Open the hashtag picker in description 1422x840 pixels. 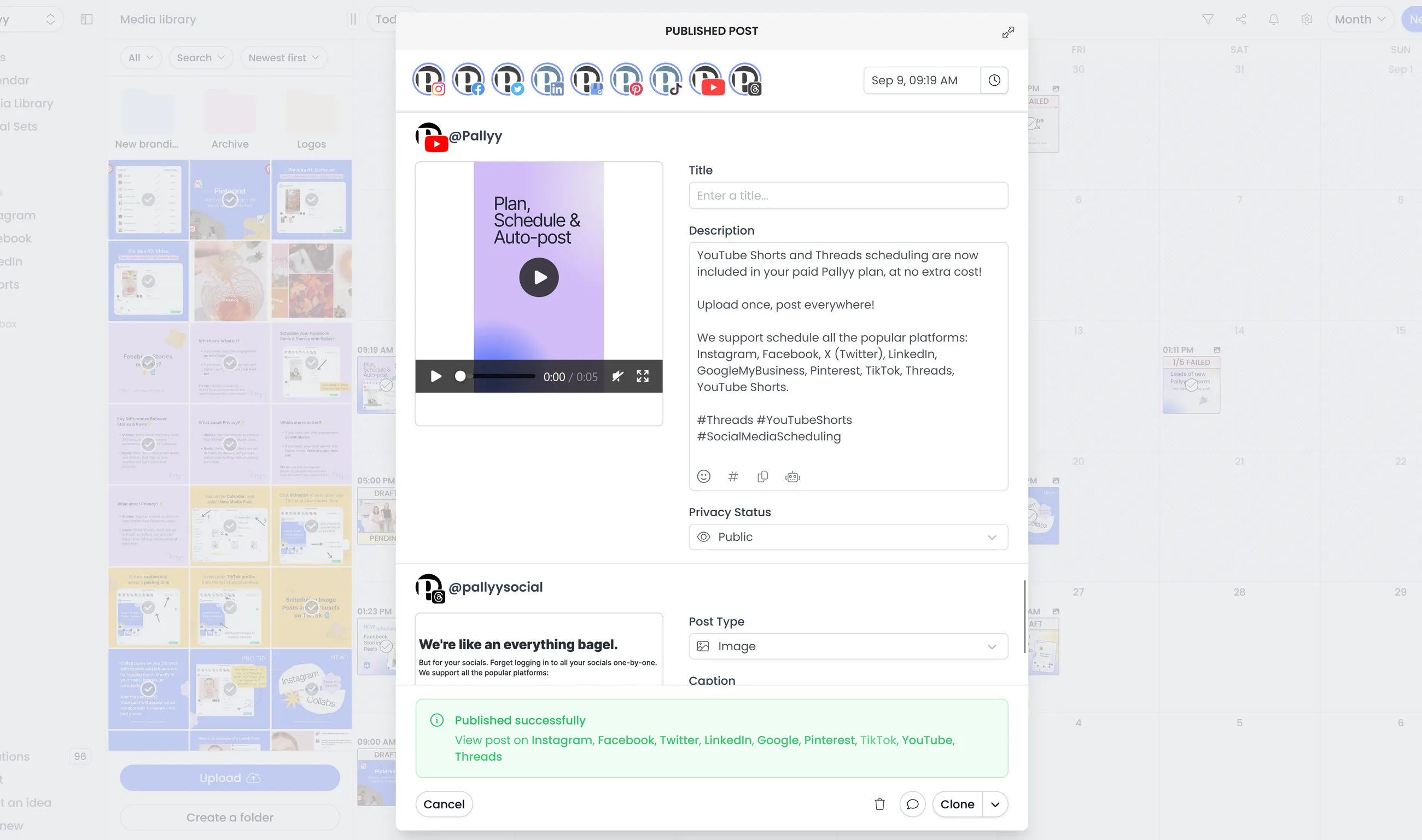click(733, 477)
